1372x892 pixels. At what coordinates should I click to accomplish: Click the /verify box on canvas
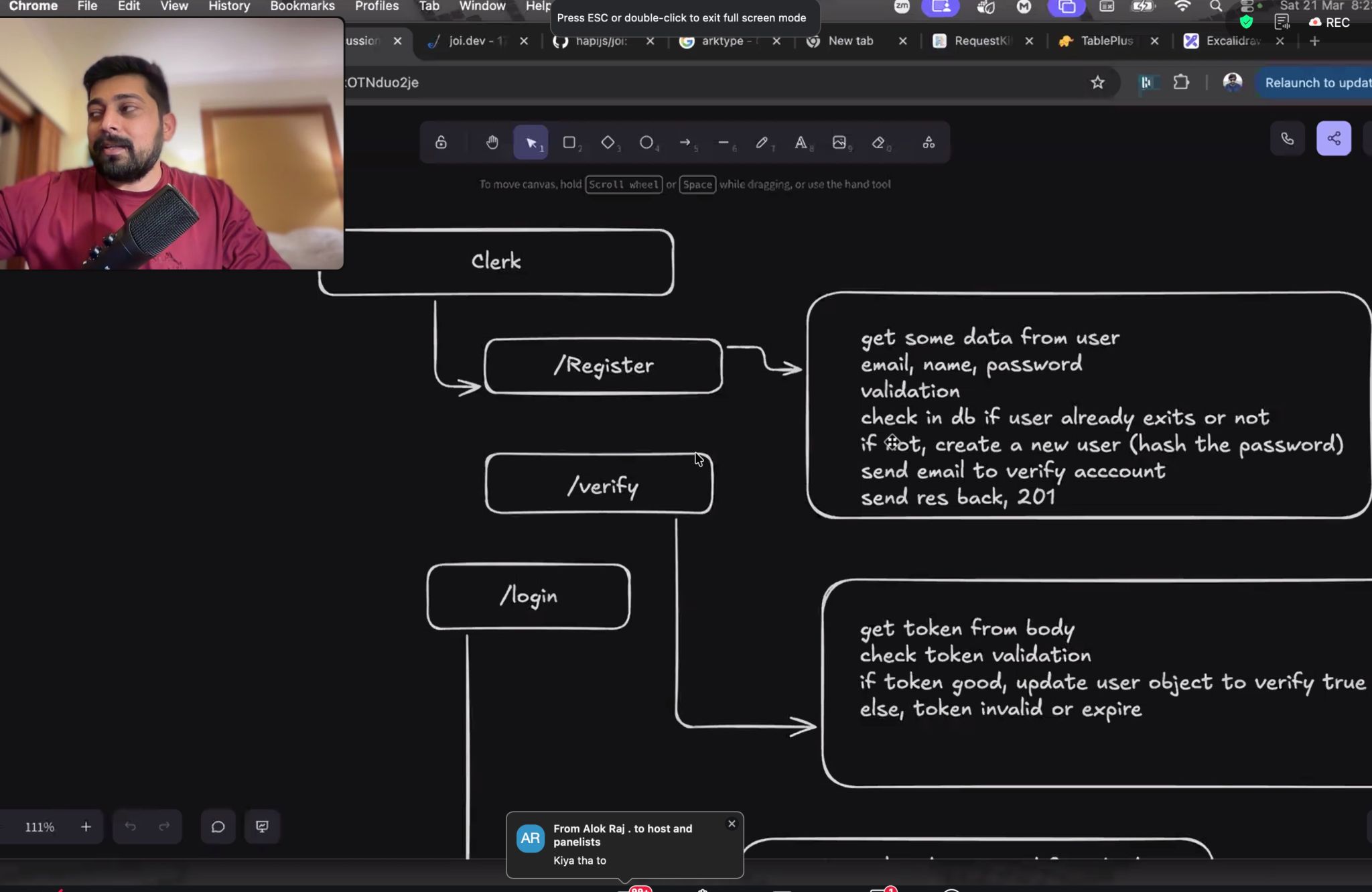tap(599, 484)
